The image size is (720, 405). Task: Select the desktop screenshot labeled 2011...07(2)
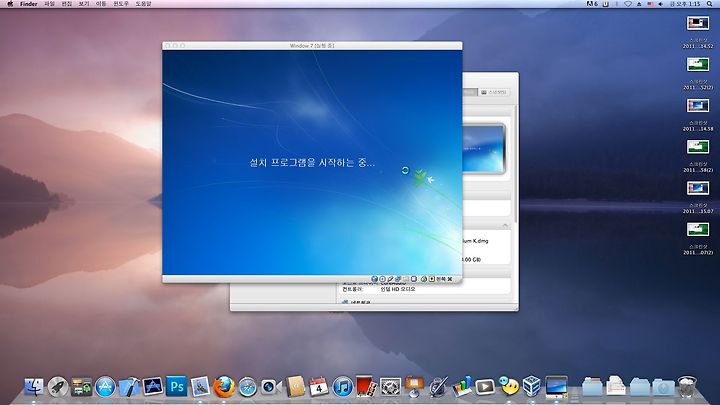[698, 229]
